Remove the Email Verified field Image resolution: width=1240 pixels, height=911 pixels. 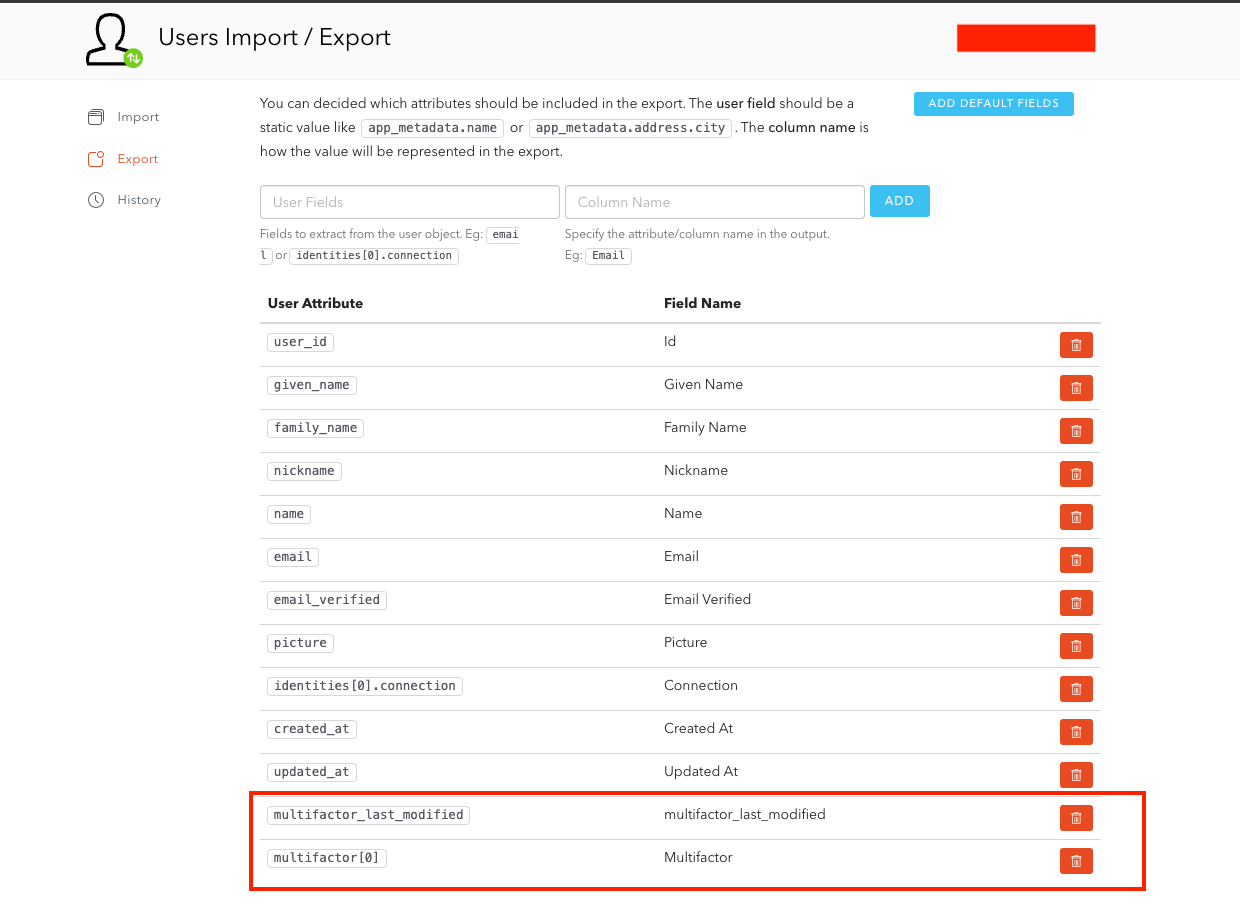(x=1076, y=602)
